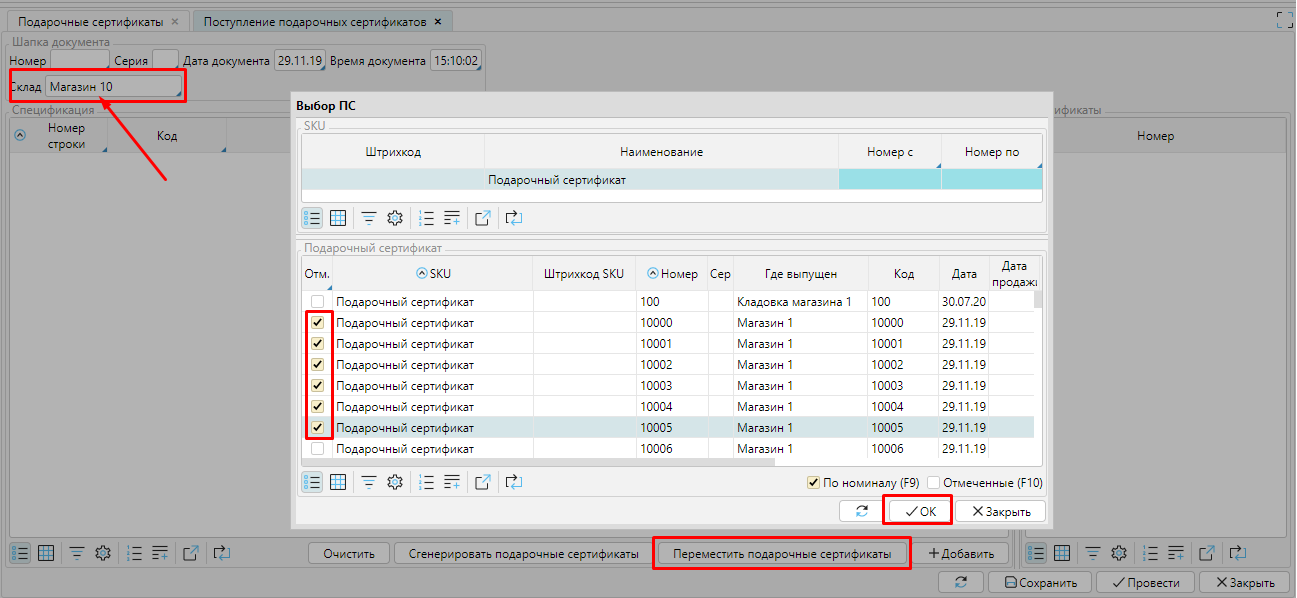
Task: Uncheck the certificate number 10002 row
Action: [x=318, y=365]
